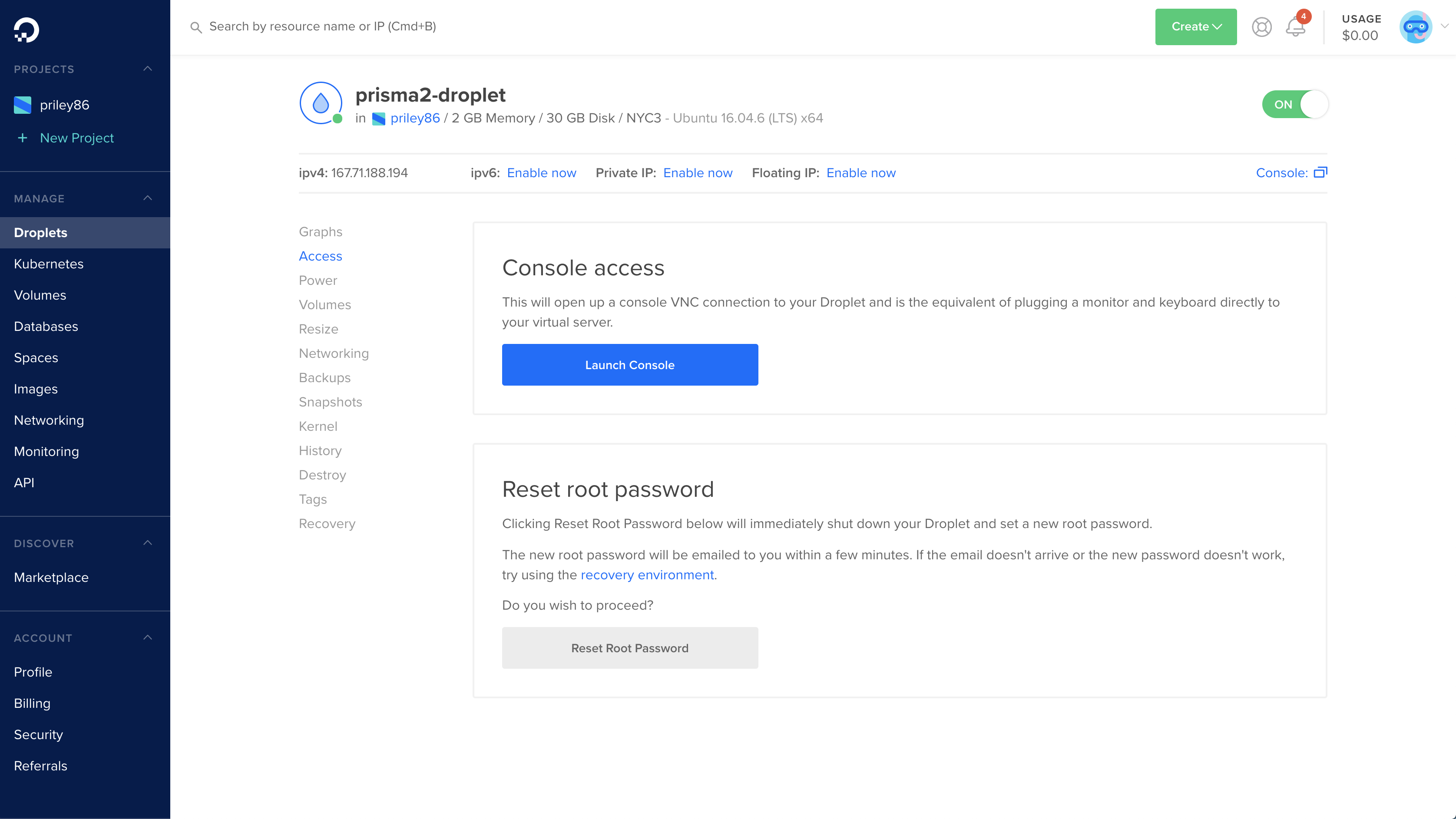
Task: Enable ipv6 via Enable now link
Action: click(542, 173)
